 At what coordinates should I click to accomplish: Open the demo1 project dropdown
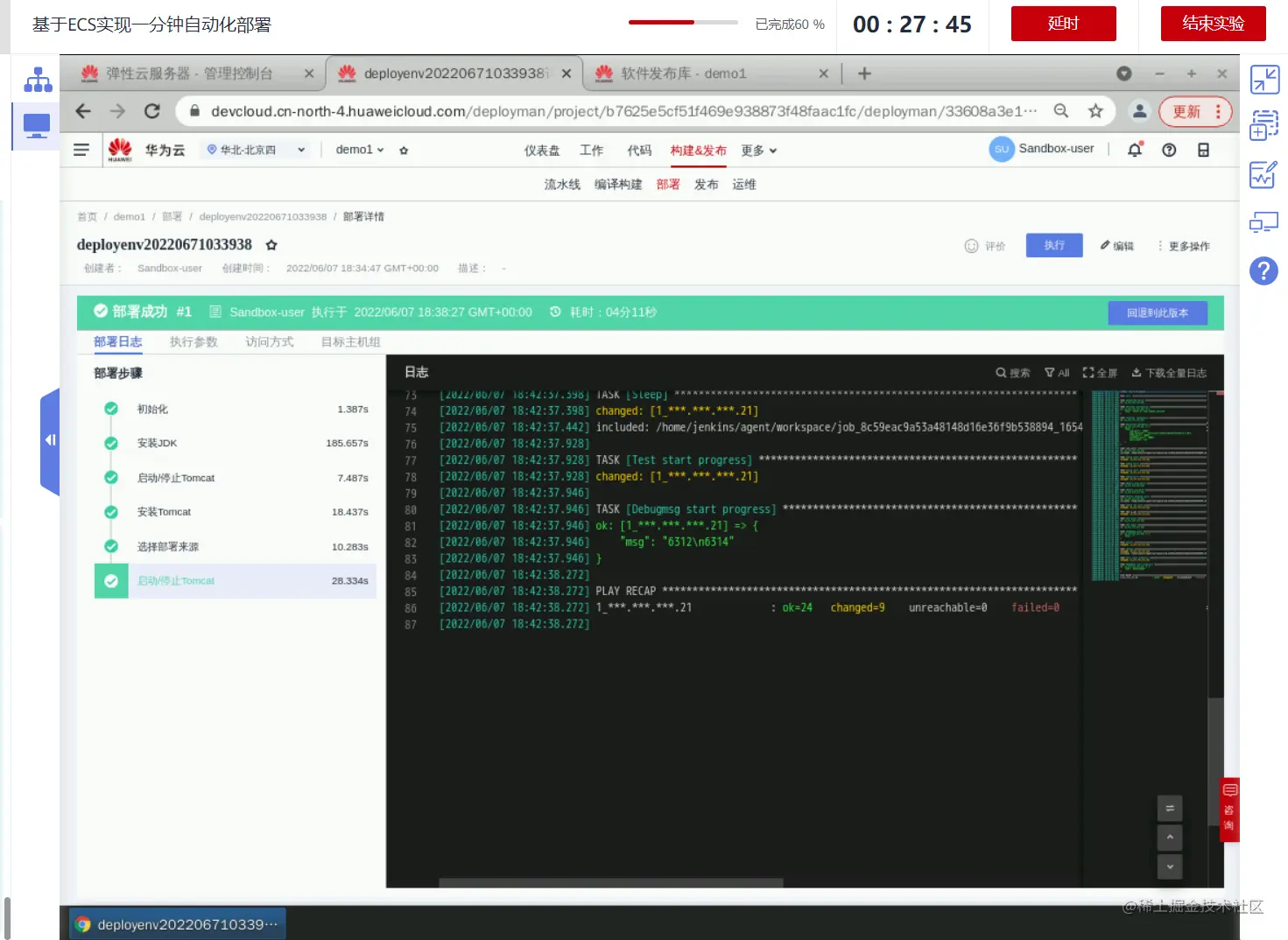360,150
